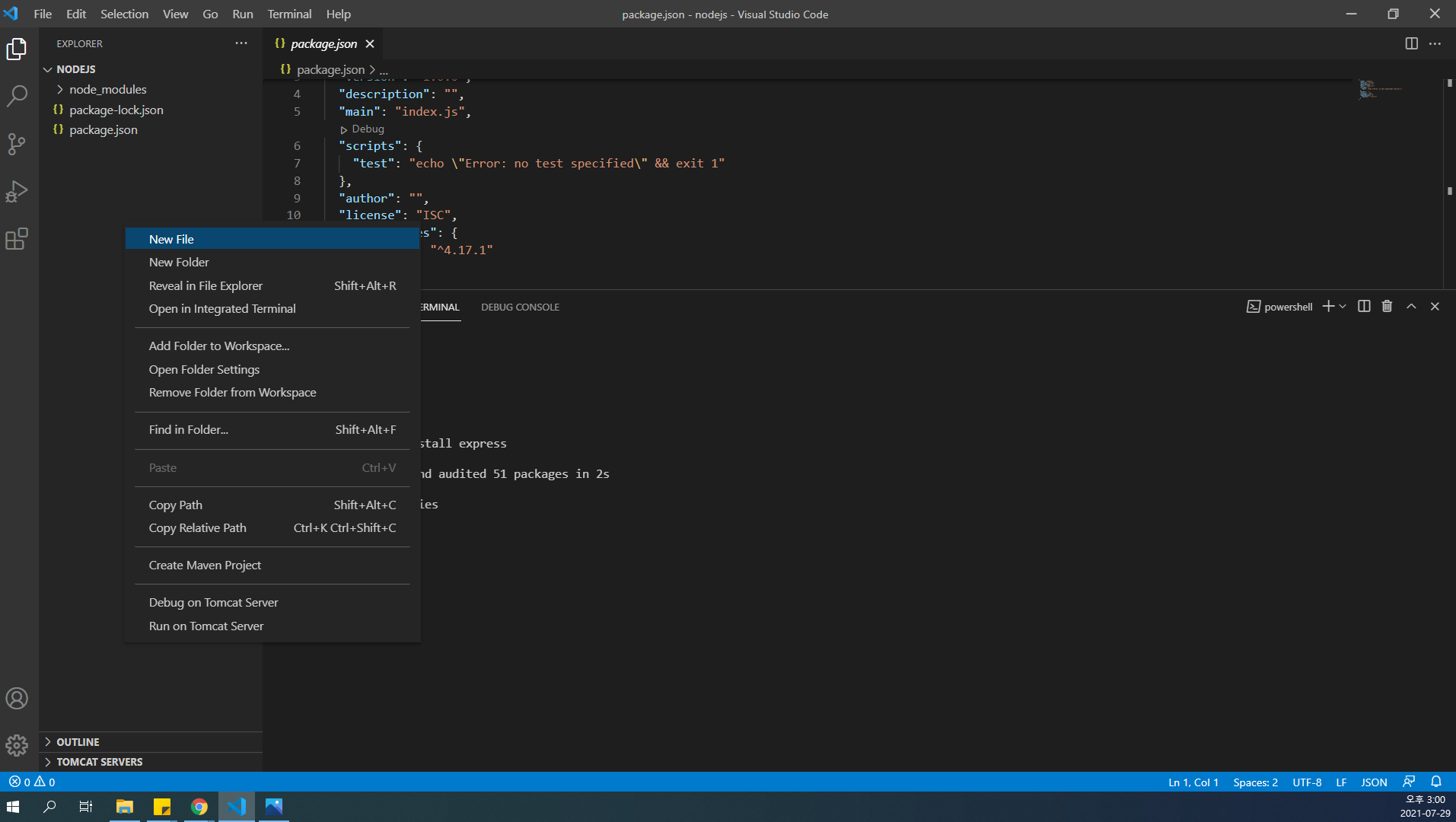Switch to the DEBUG CONSOLE tab
The height and width of the screenshot is (822, 1456).
click(x=520, y=307)
